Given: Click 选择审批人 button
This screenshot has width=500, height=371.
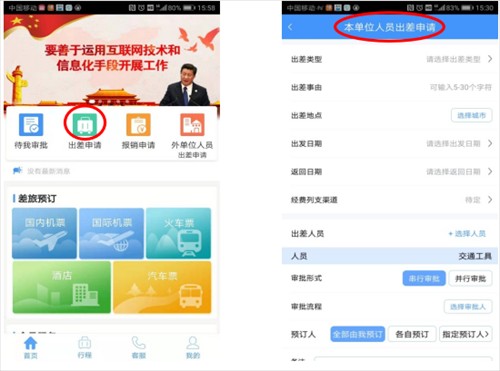Looking at the screenshot, I should pos(468,306).
